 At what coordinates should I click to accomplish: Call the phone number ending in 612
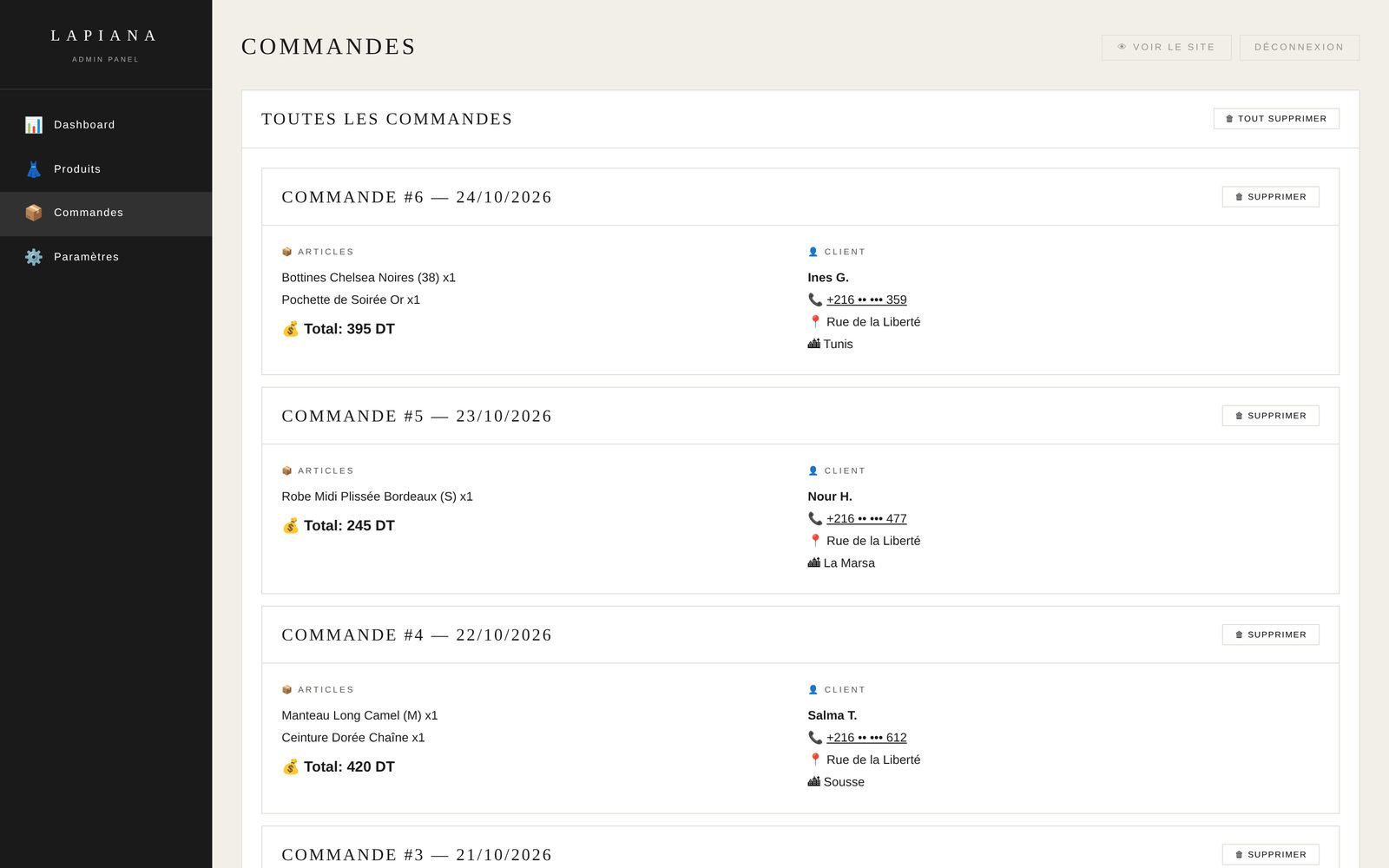tap(866, 737)
